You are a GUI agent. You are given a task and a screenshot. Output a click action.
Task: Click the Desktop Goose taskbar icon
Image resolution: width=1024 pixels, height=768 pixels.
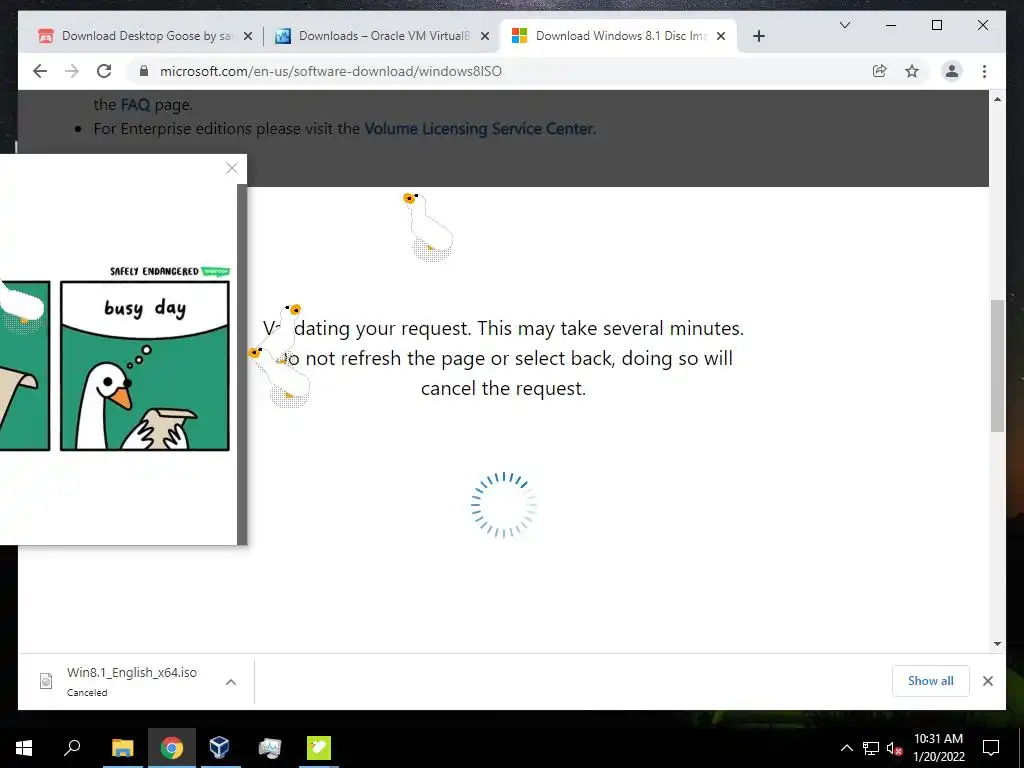click(x=319, y=748)
